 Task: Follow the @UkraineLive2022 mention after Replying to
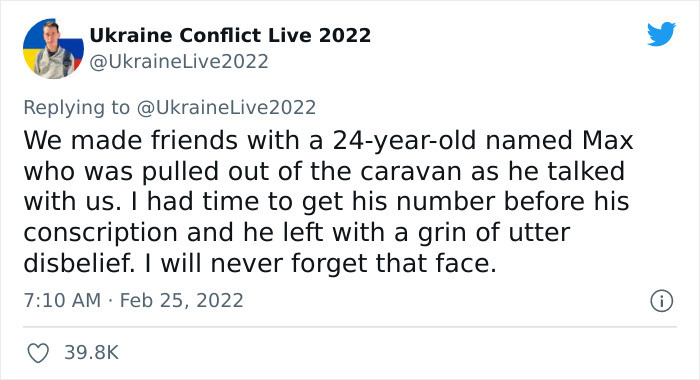(x=226, y=108)
